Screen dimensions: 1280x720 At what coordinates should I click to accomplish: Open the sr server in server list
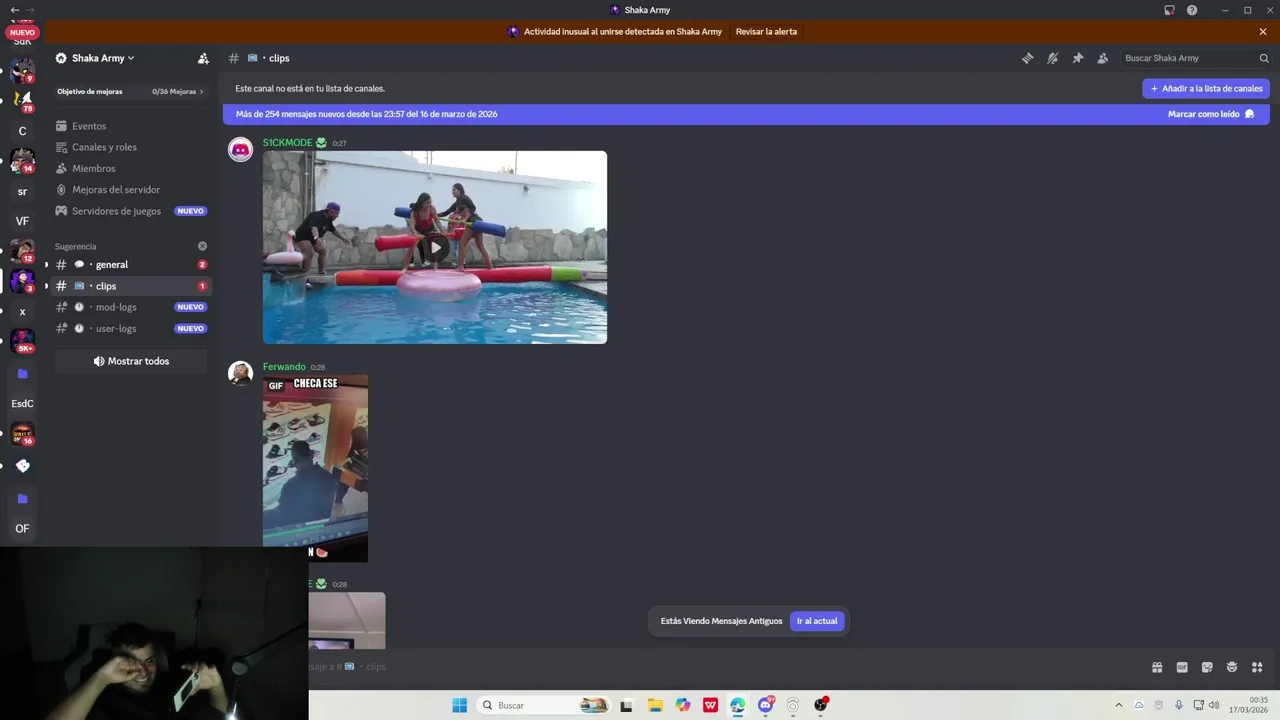(x=22, y=191)
